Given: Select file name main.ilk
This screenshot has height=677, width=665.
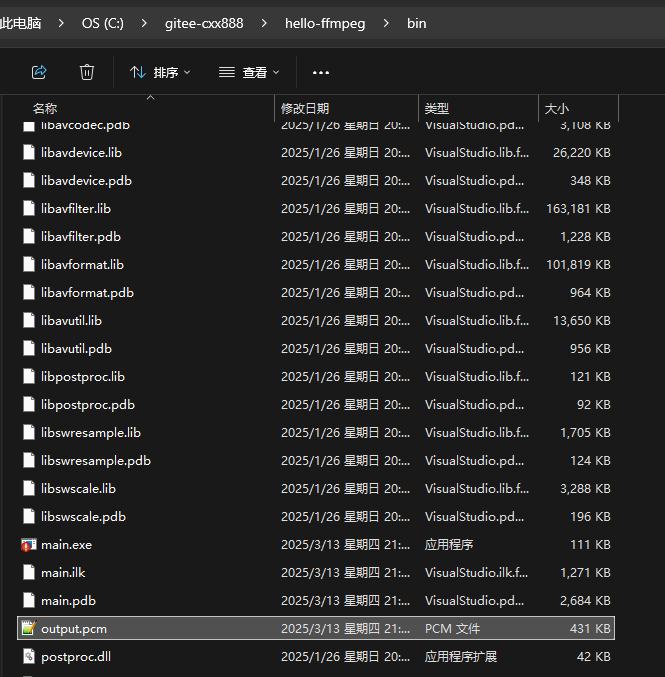Looking at the screenshot, I should [x=63, y=573].
